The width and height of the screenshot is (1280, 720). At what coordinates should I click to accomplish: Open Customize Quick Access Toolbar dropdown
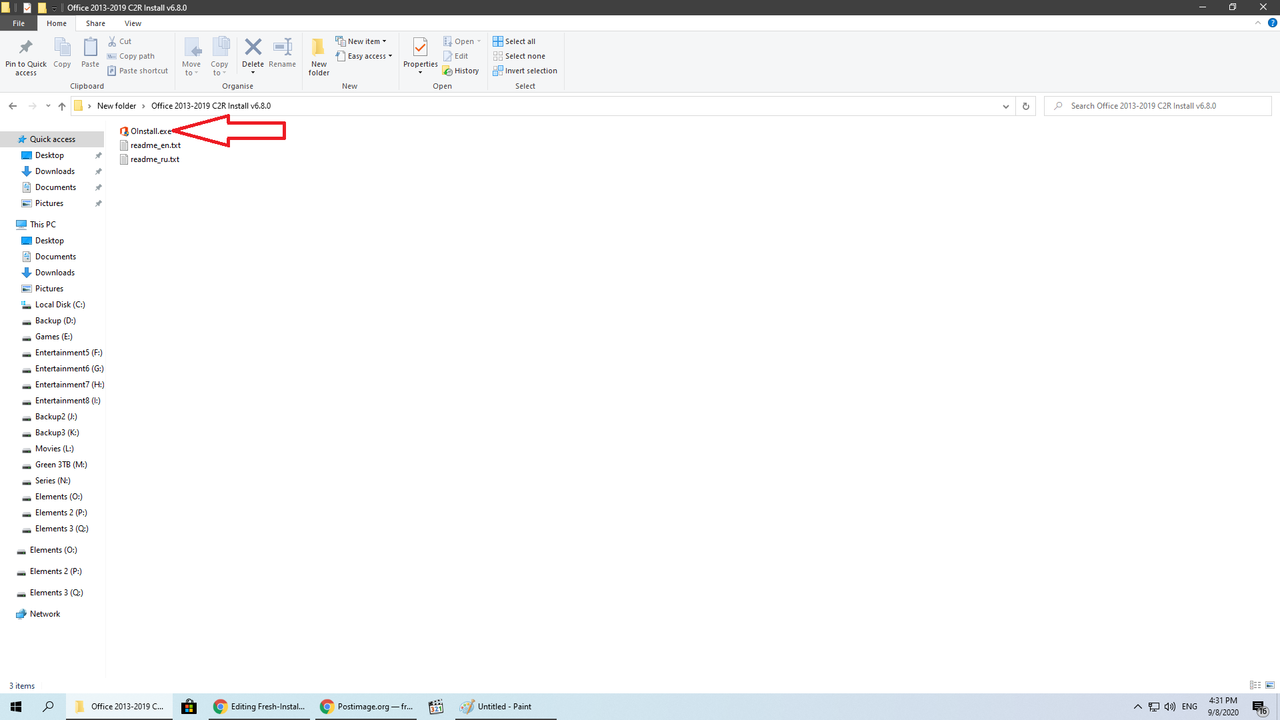tap(55, 7)
